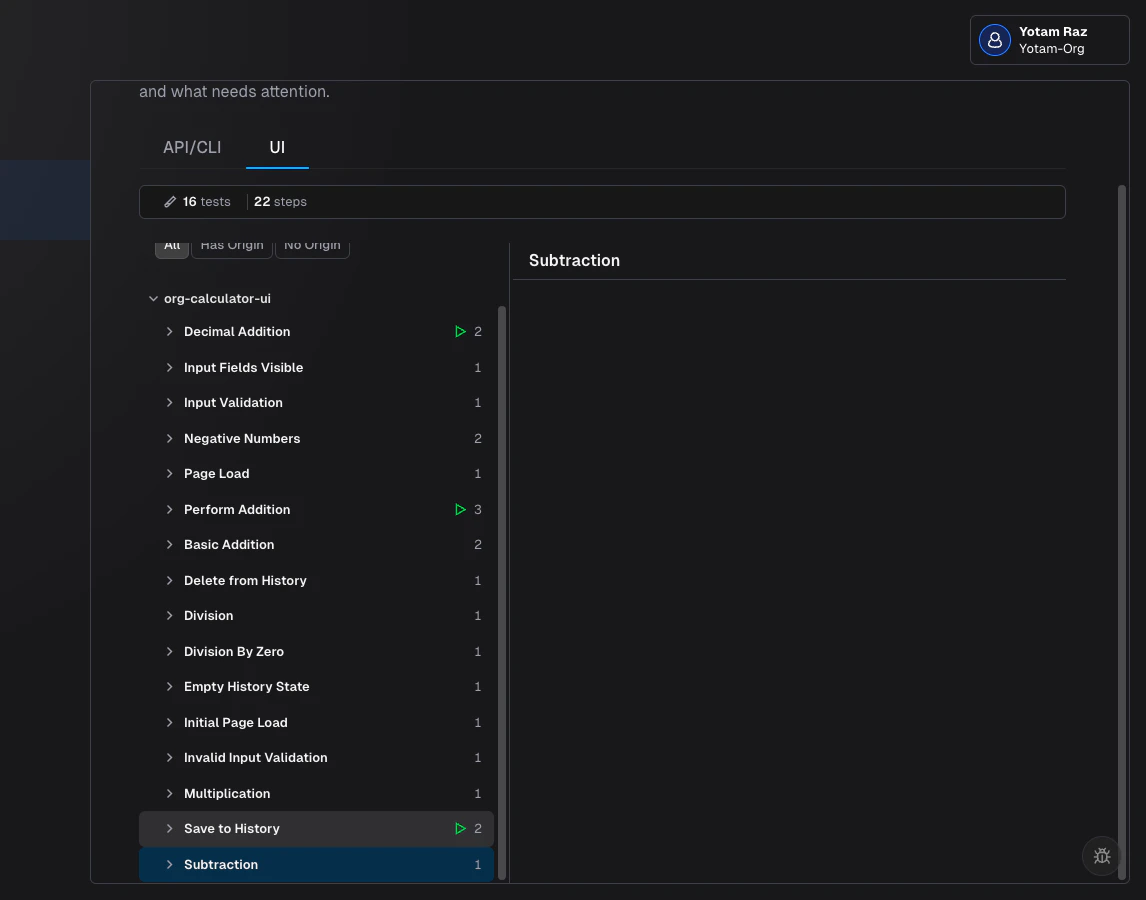Open the Empty History State test
1146x900 pixels.
[246, 687]
